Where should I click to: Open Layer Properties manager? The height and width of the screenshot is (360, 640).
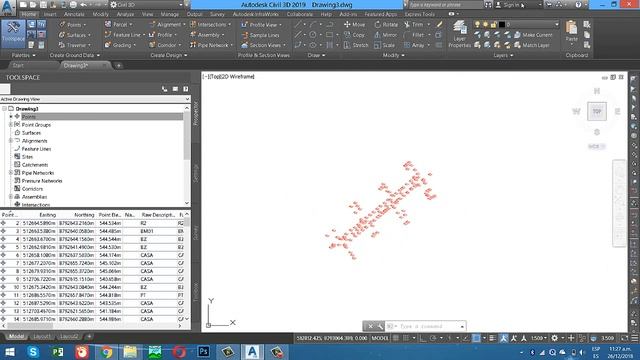click(460, 34)
